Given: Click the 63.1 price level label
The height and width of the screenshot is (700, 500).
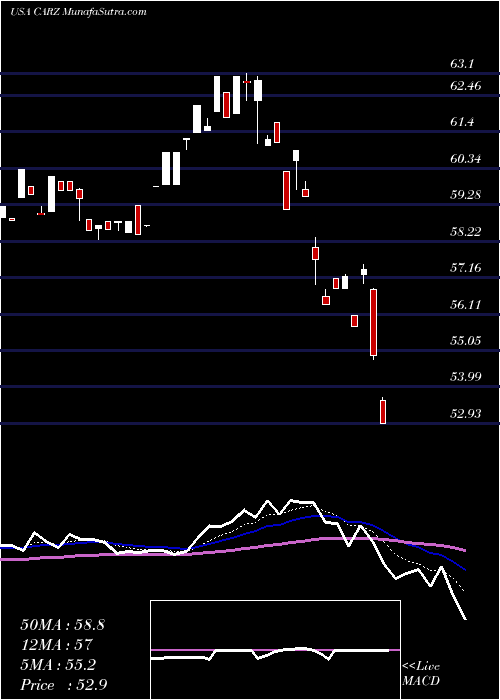Looking at the screenshot, I should tap(462, 64).
